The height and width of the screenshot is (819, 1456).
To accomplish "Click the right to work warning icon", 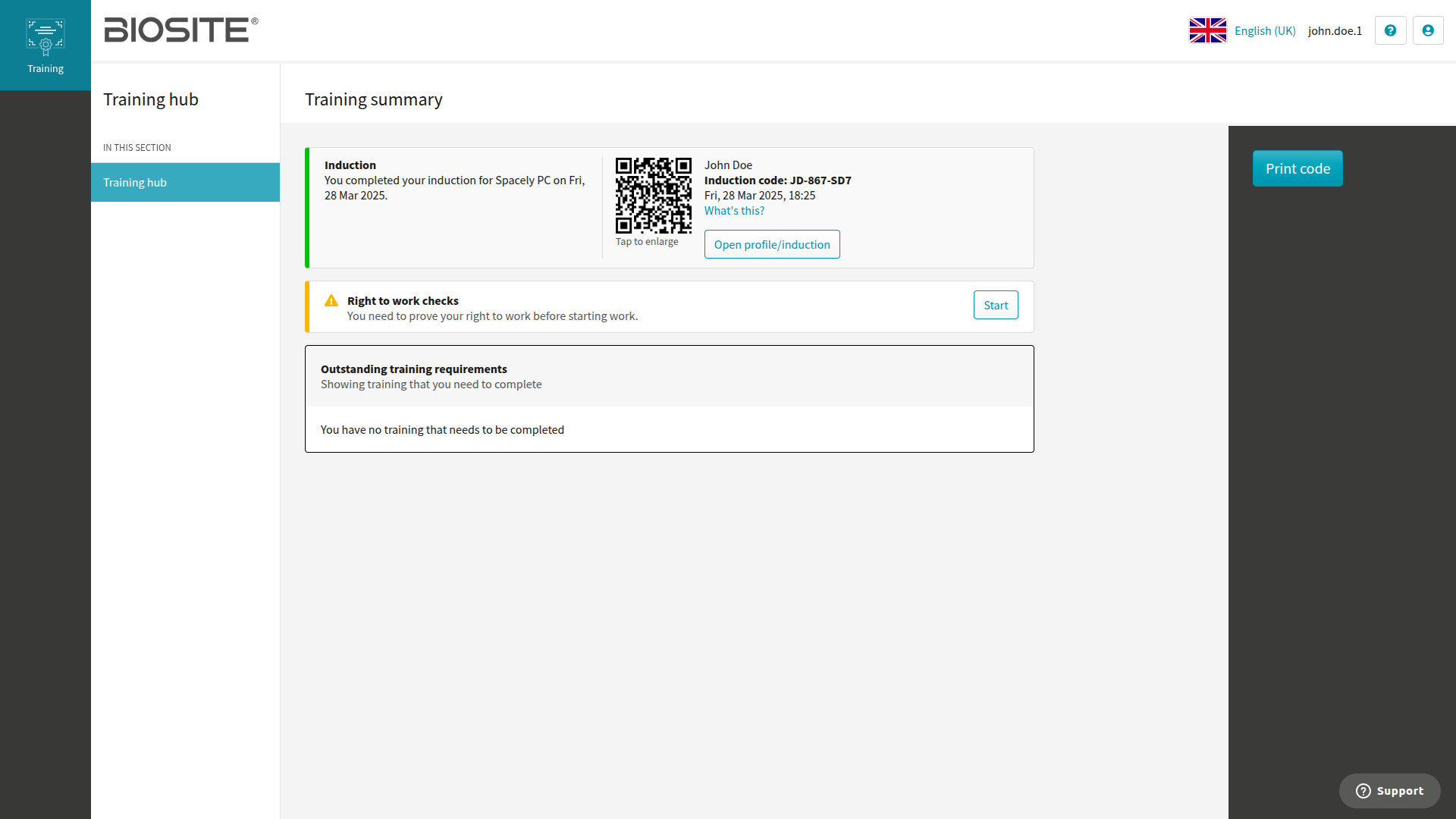I will pos(331,300).
